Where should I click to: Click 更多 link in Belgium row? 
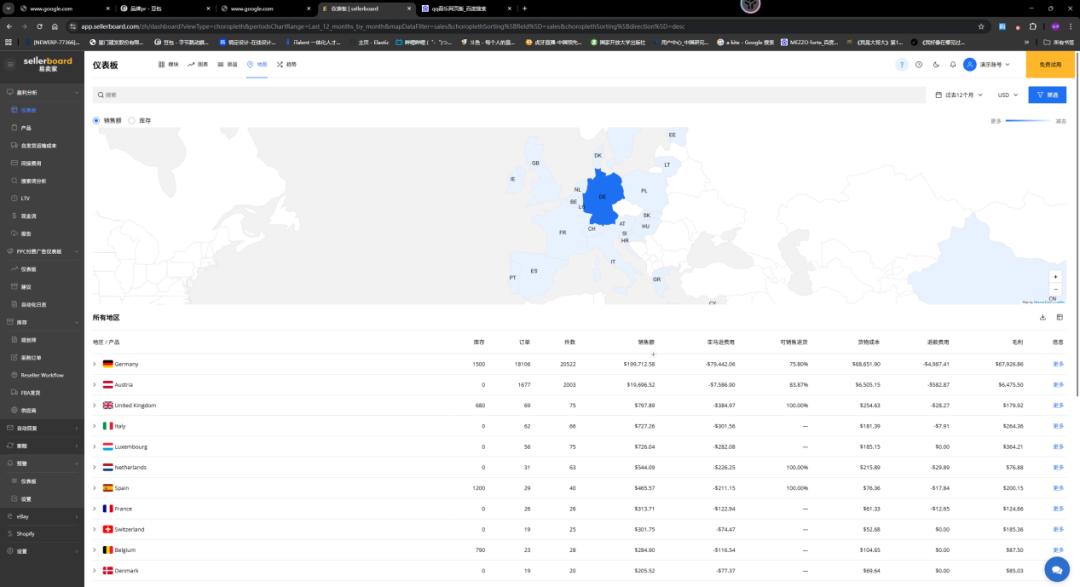point(1059,550)
